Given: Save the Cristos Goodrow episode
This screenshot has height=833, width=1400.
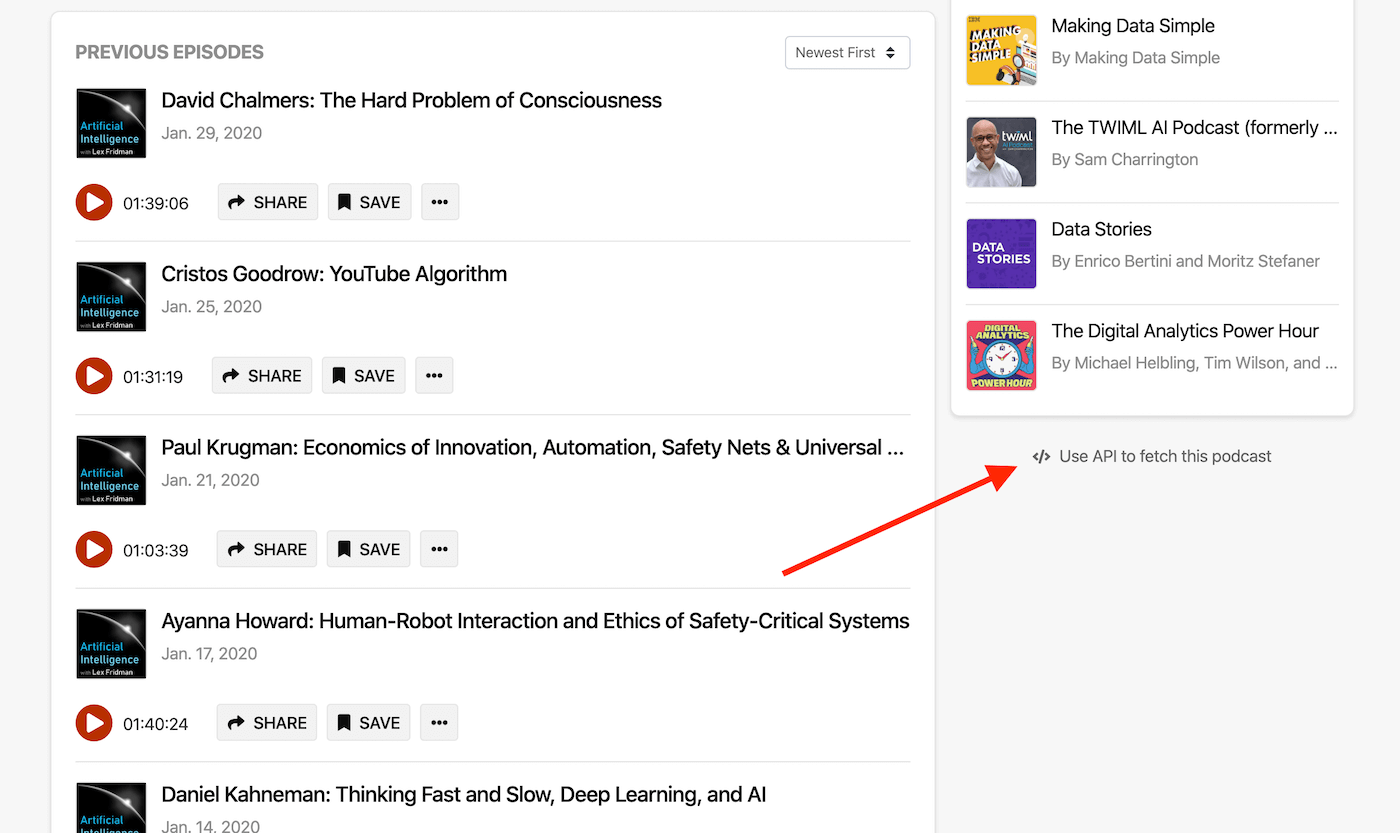Looking at the screenshot, I should point(364,376).
